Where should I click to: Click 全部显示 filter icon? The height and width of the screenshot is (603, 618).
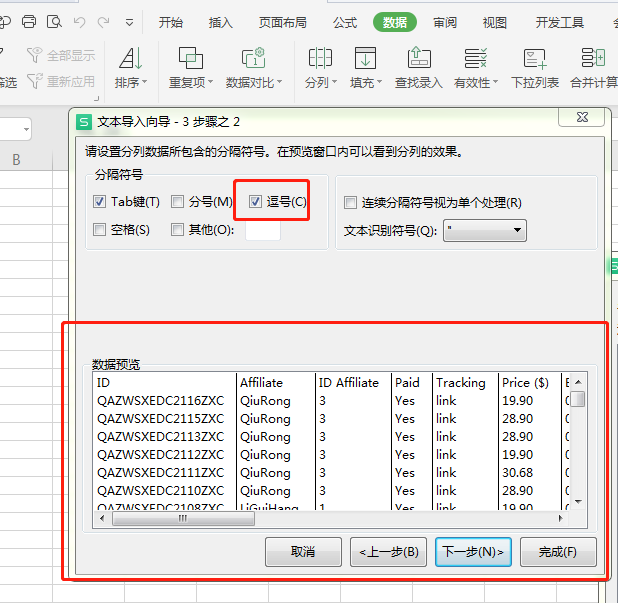coord(35,55)
